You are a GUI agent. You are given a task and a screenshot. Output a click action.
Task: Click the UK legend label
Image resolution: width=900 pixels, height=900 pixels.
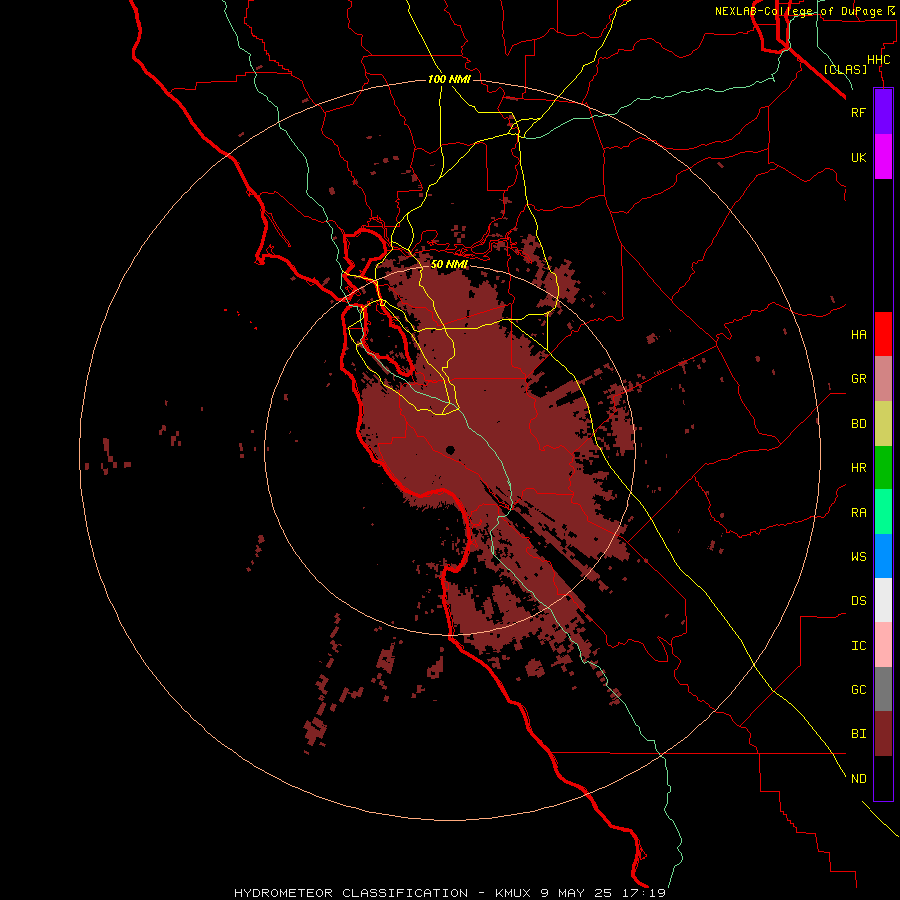coord(858,157)
